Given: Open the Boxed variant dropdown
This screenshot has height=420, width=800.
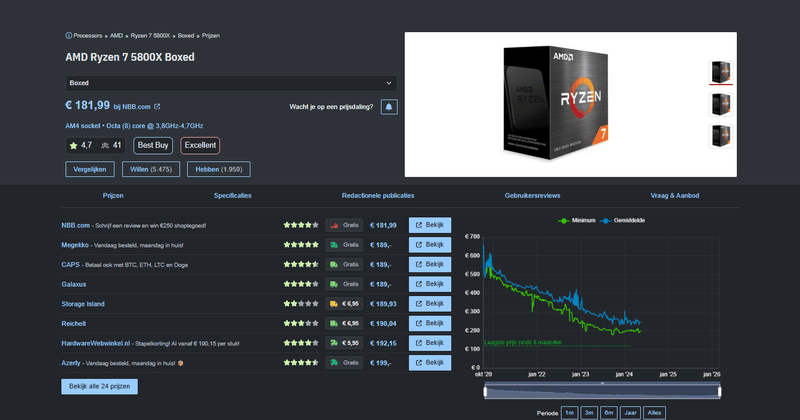Looking at the screenshot, I should click(x=231, y=83).
